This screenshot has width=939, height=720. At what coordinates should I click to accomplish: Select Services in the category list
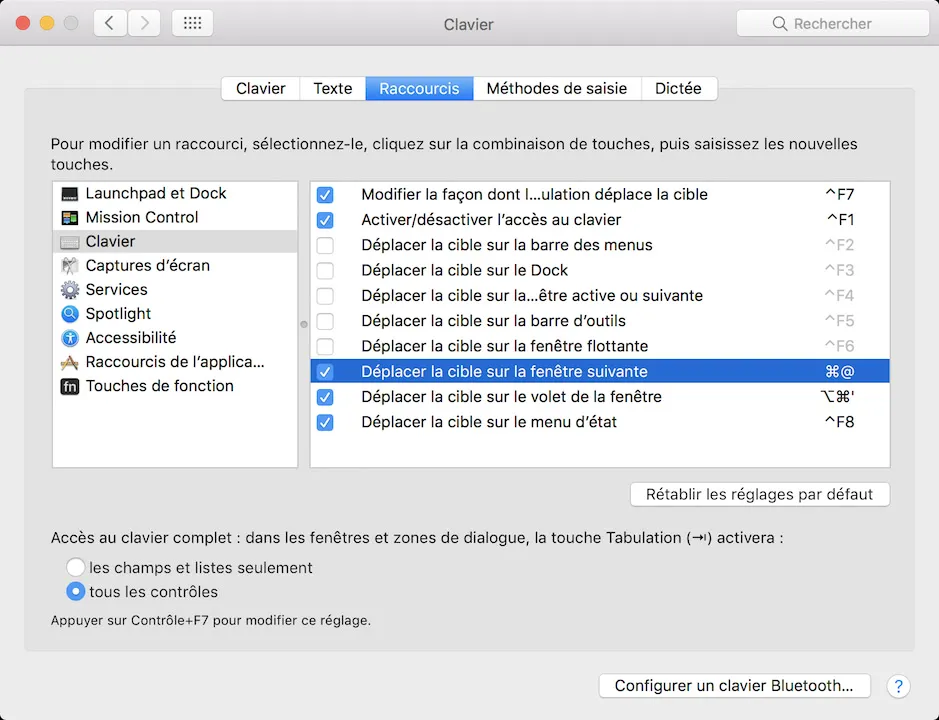(x=175, y=290)
